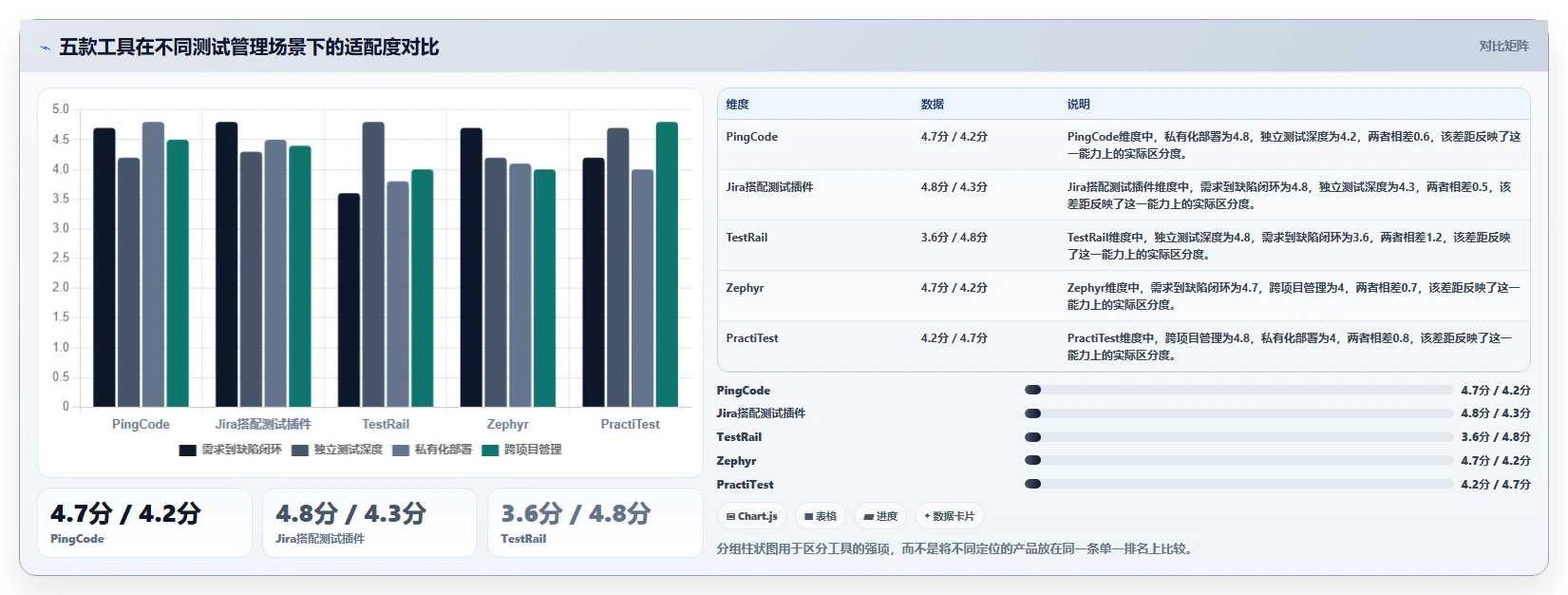Image resolution: width=1568 pixels, height=595 pixels.
Task: Click the card title 五款工具在不同测试管理场景下的适配度对比
Action: [x=249, y=48]
